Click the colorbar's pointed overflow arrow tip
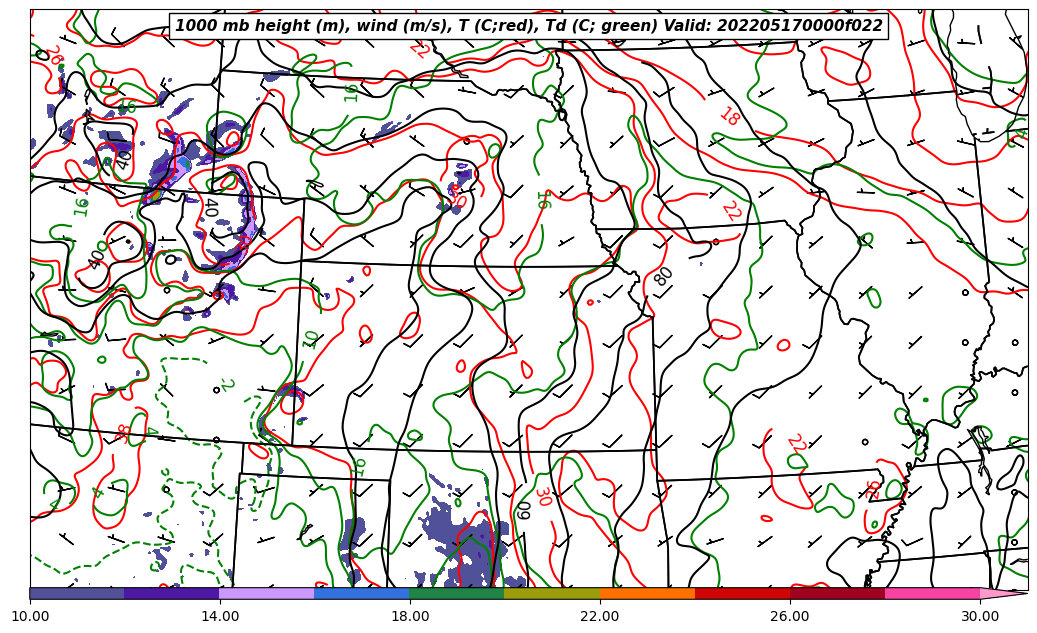 (x=1004, y=593)
